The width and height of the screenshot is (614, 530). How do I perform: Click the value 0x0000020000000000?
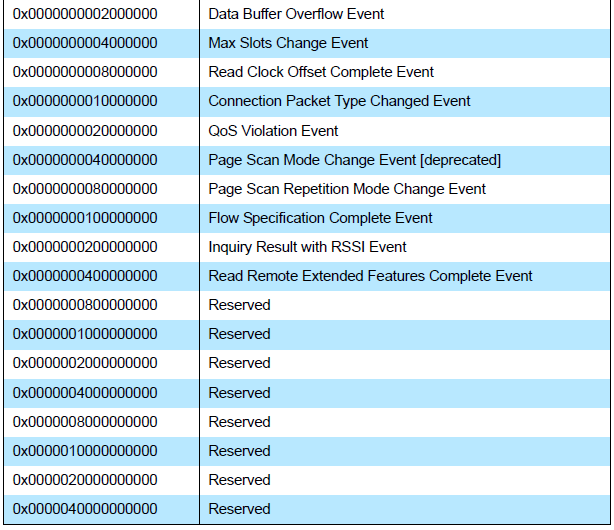tap(85, 479)
